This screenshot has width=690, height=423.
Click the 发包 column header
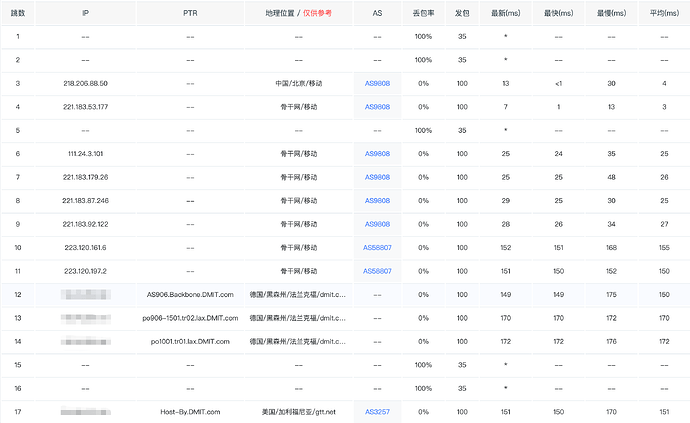click(462, 13)
